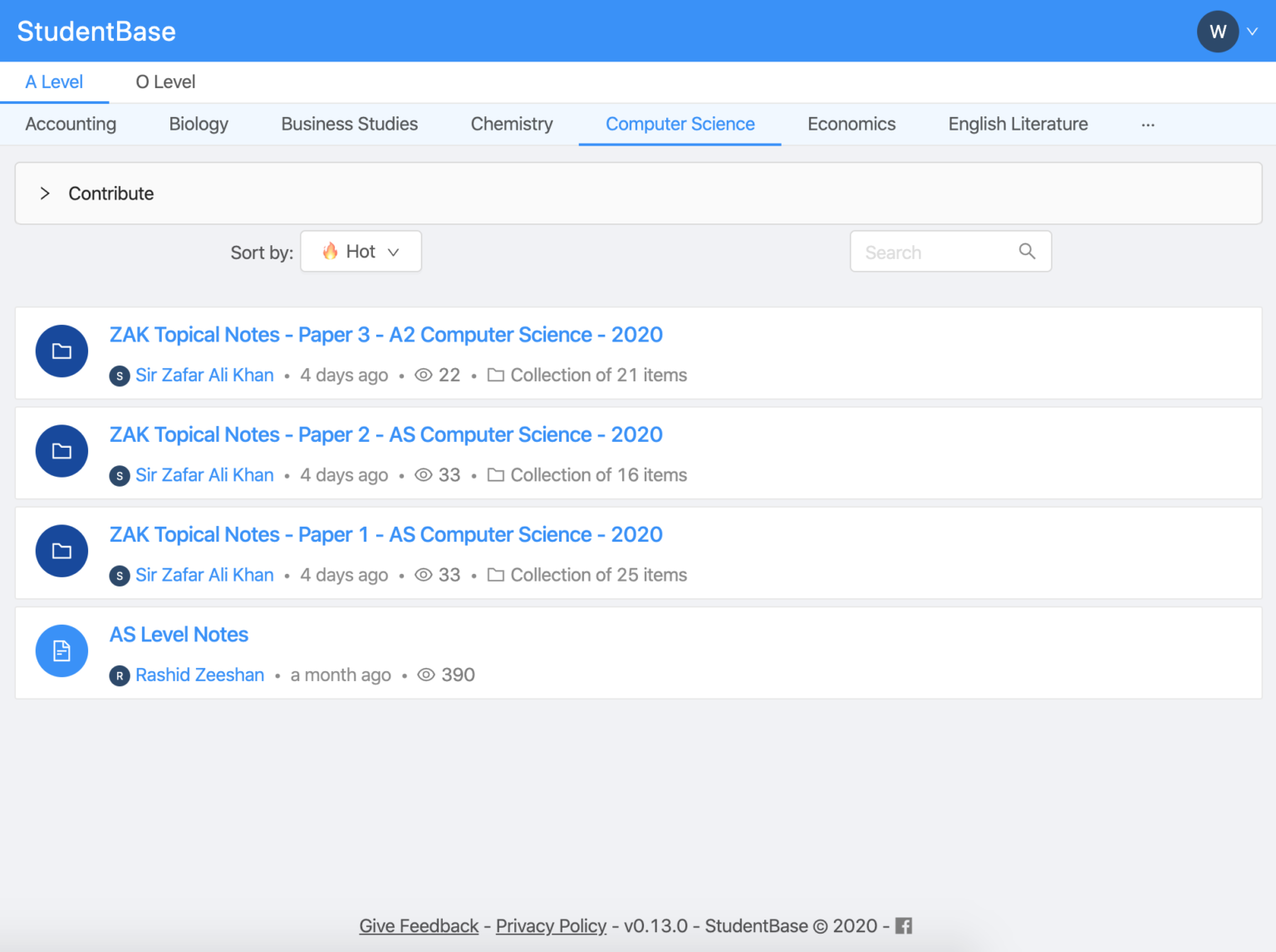Image resolution: width=1276 pixels, height=952 pixels.
Task: Open the AS Level Notes link
Action: 179,635
